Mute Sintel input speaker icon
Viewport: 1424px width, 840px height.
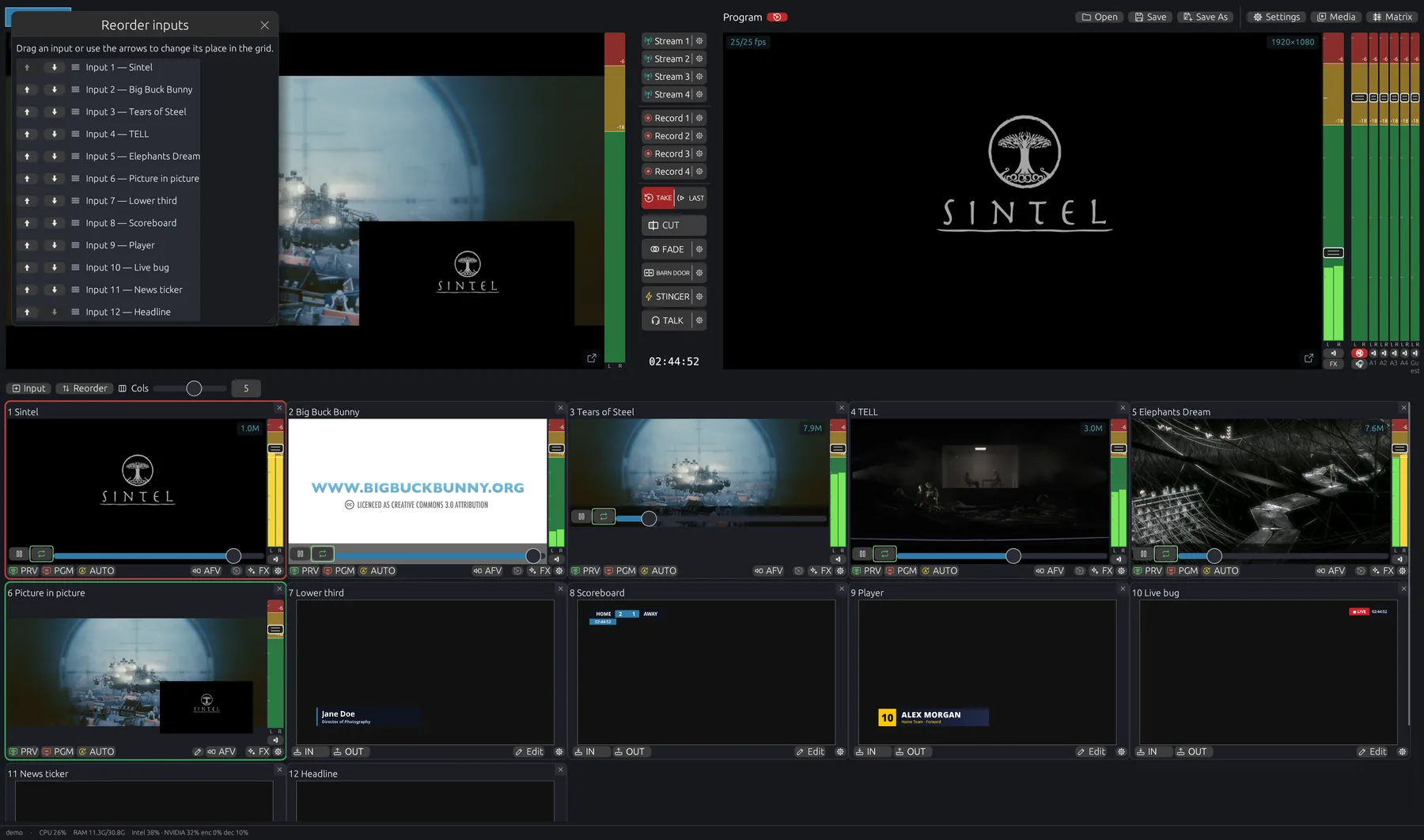(x=275, y=559)
